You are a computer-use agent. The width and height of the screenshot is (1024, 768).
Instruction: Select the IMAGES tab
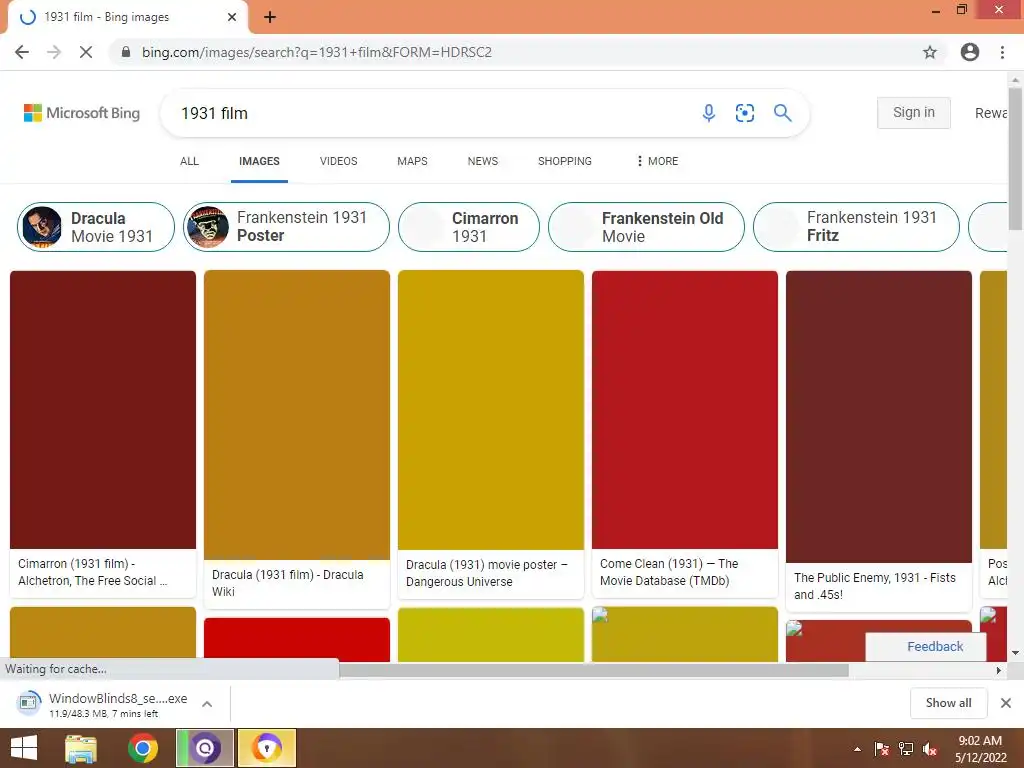coord(259,161)
